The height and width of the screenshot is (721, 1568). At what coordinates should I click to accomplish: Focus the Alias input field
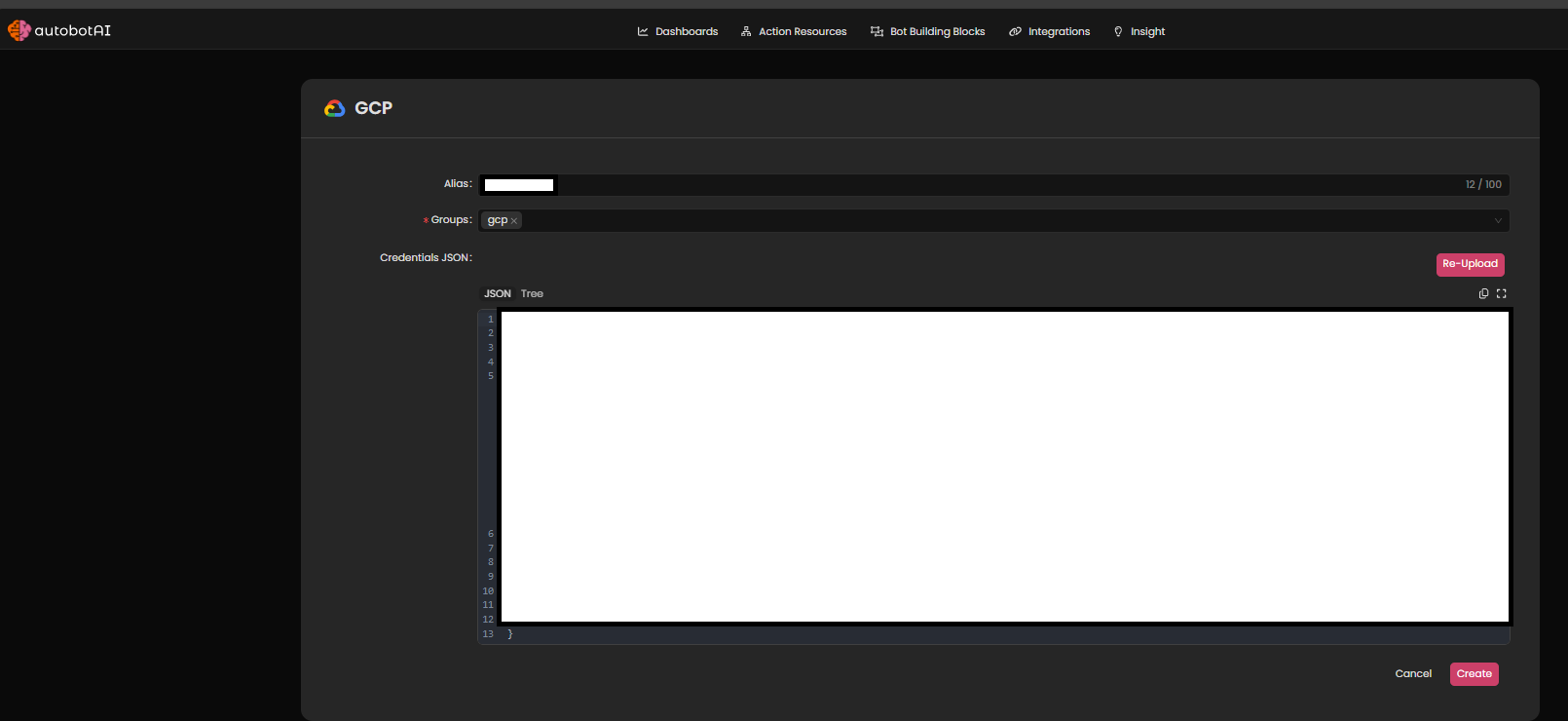click(x=993, y=184)
